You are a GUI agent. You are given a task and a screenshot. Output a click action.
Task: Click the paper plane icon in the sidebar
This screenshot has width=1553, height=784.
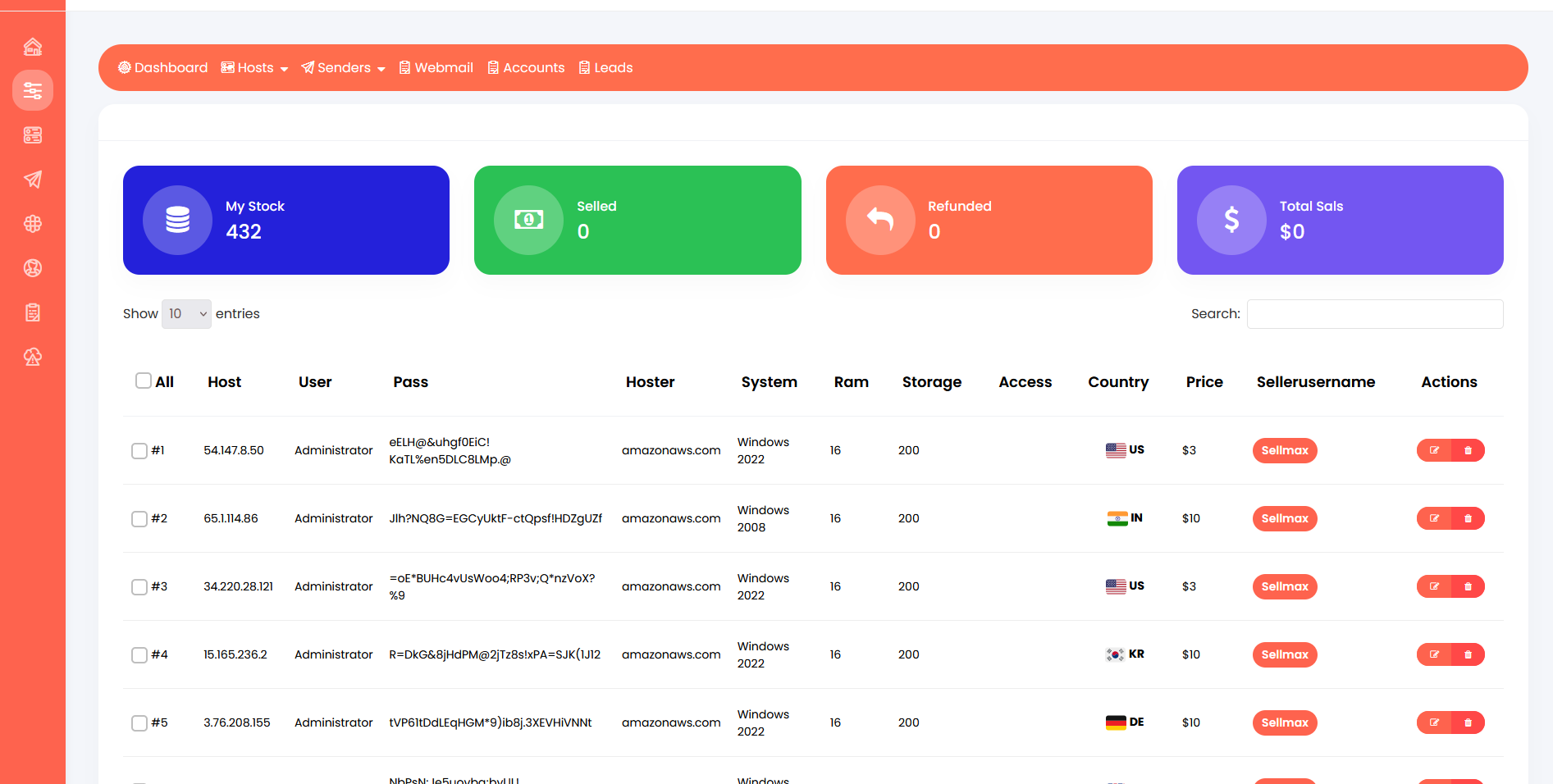tap(33, 180)
